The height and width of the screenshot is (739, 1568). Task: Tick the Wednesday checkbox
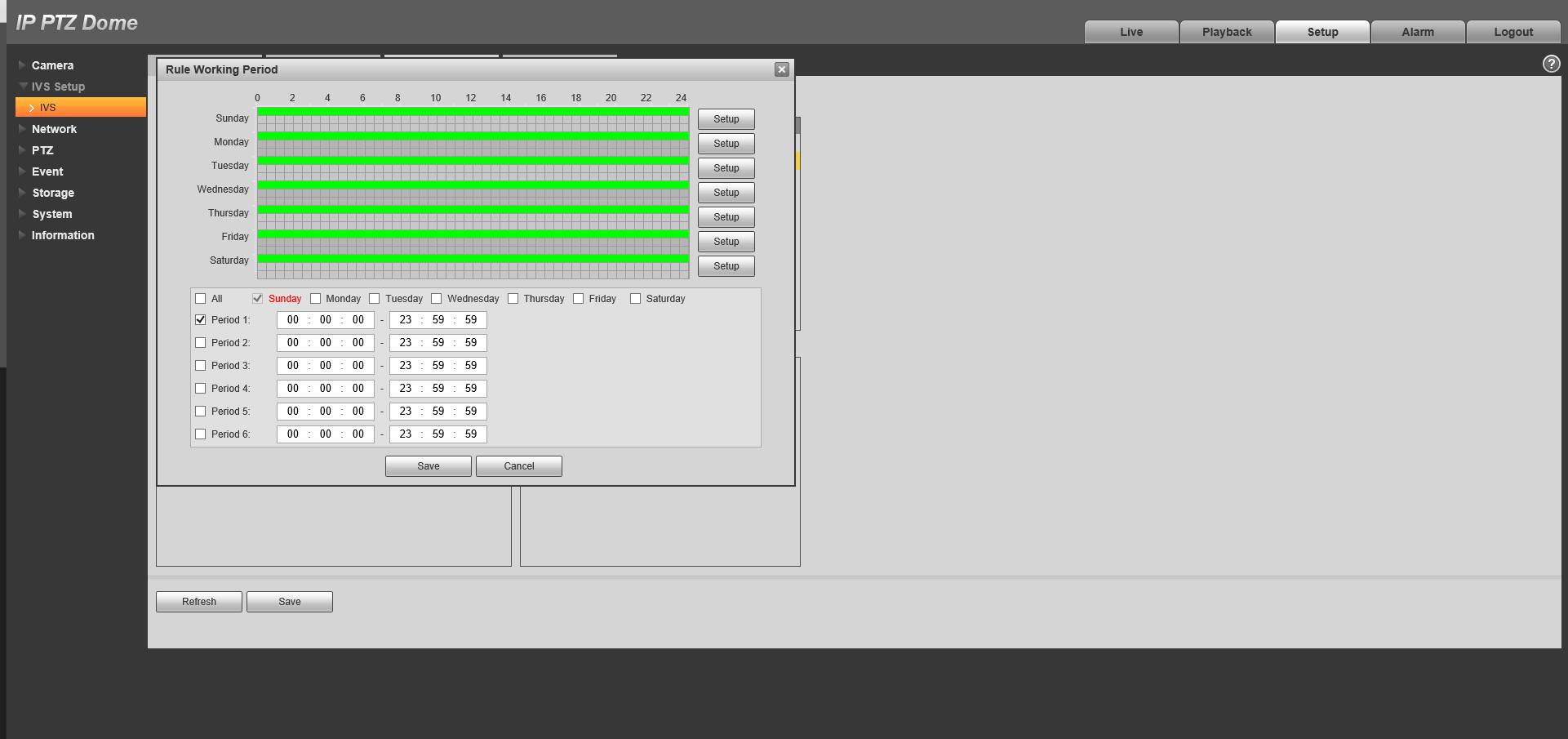click(437, 299)
